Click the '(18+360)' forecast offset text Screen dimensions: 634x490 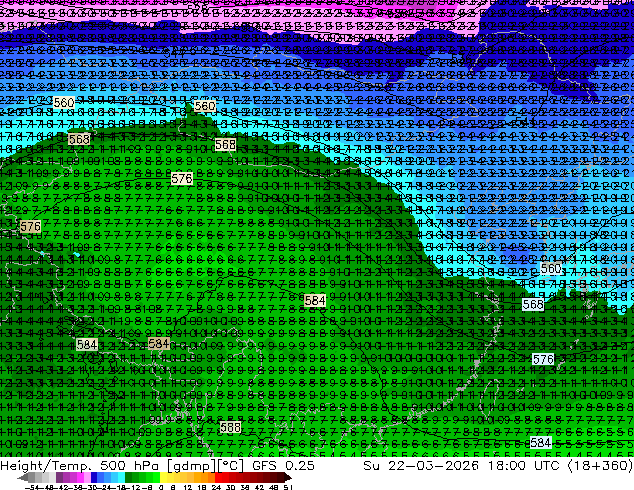[x=600, y=466]
